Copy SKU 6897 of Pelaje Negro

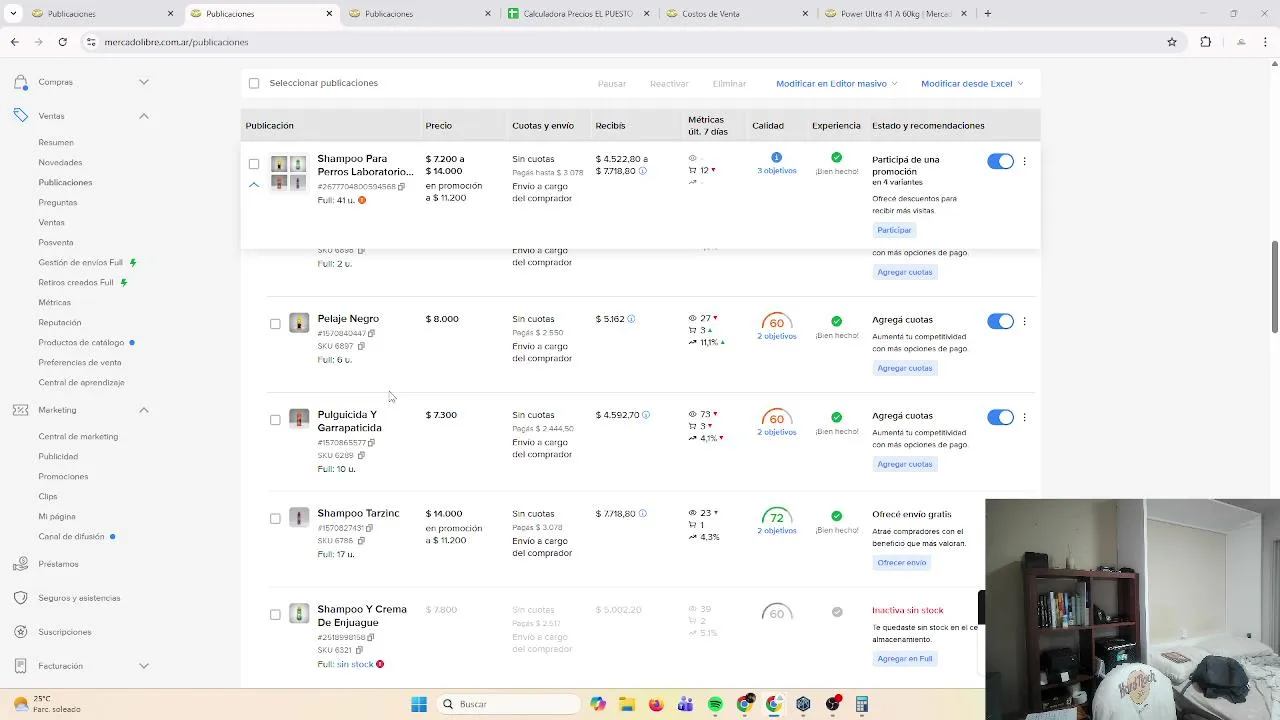(361, 346)
